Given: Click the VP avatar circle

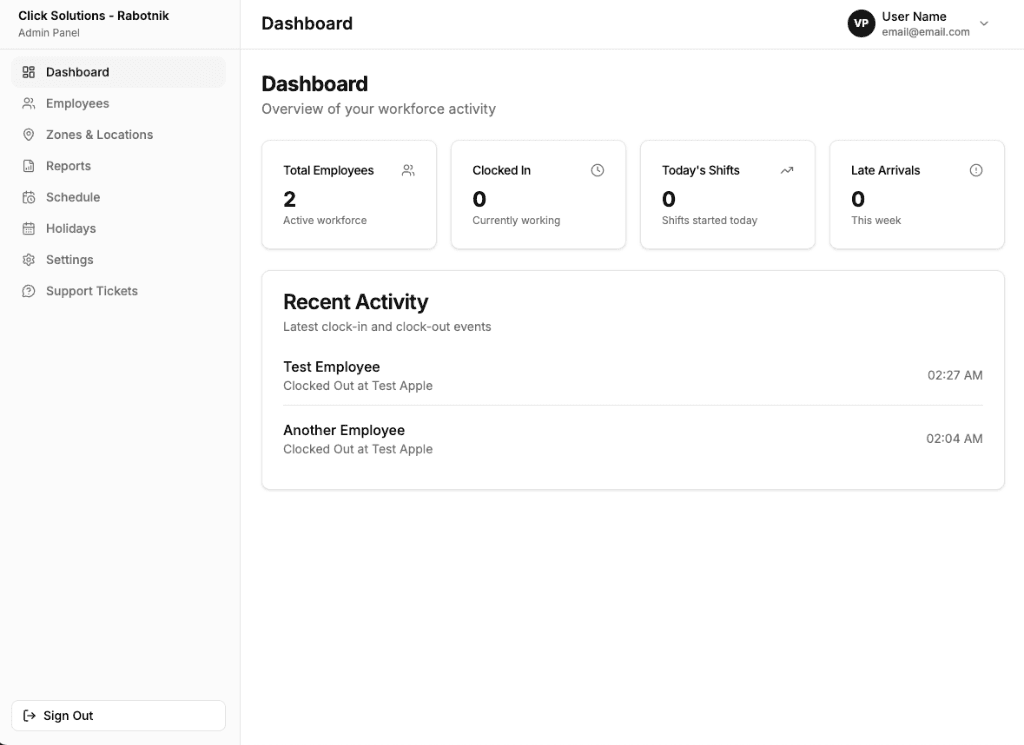Looking at the screenshot, I should click(x=861, y=23).
